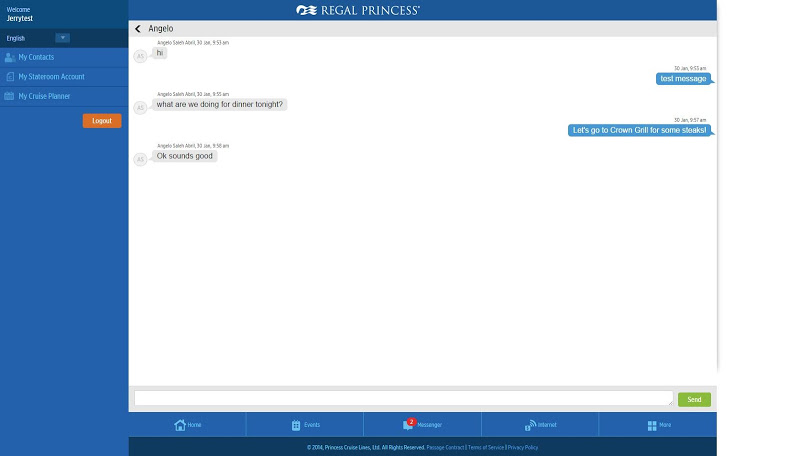This screenshot has width=800, height=456.
Task: Click the More grid icon
Action: [x=652, y=425]
